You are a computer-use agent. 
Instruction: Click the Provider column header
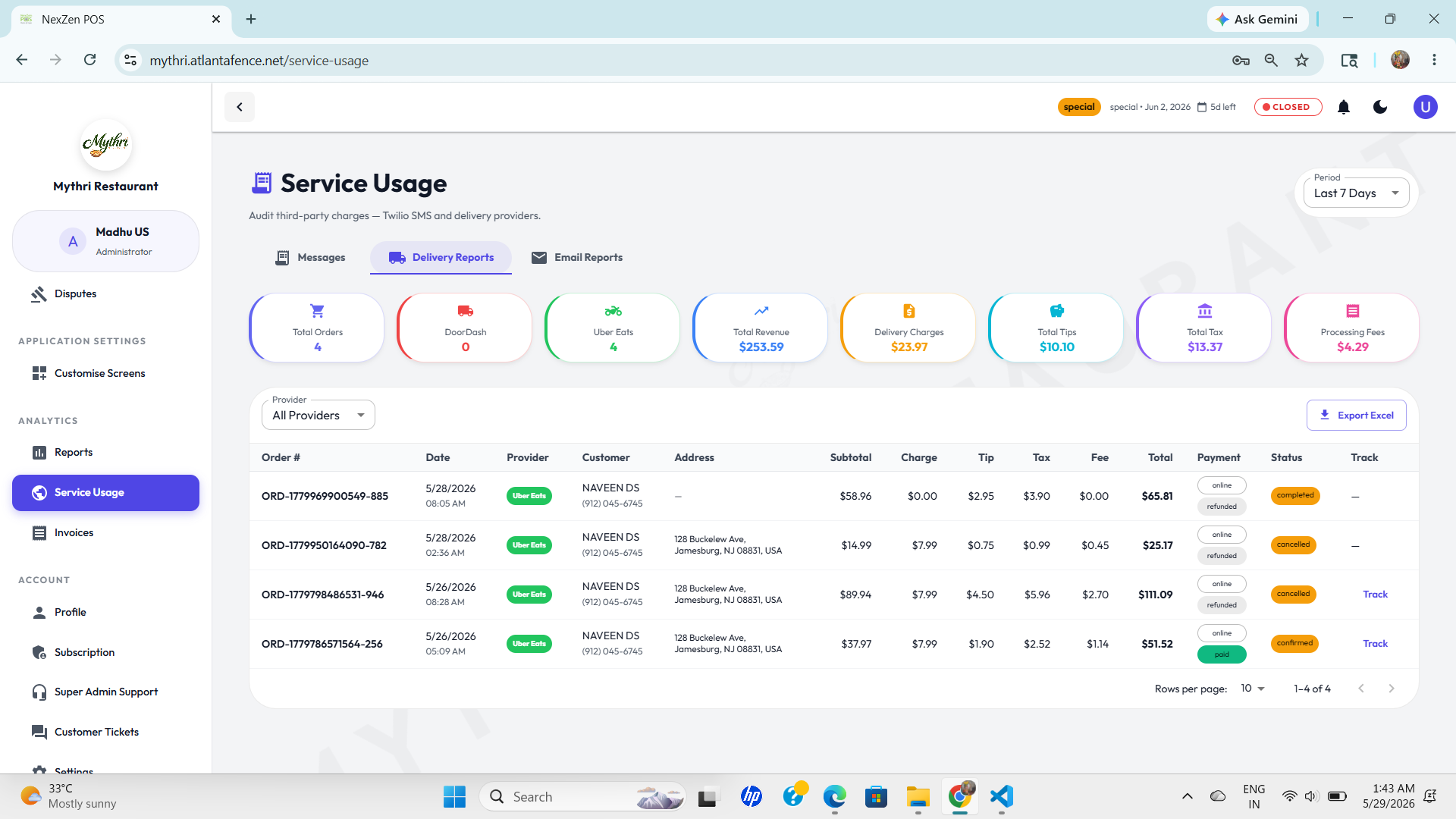click(x=527, y=457)
